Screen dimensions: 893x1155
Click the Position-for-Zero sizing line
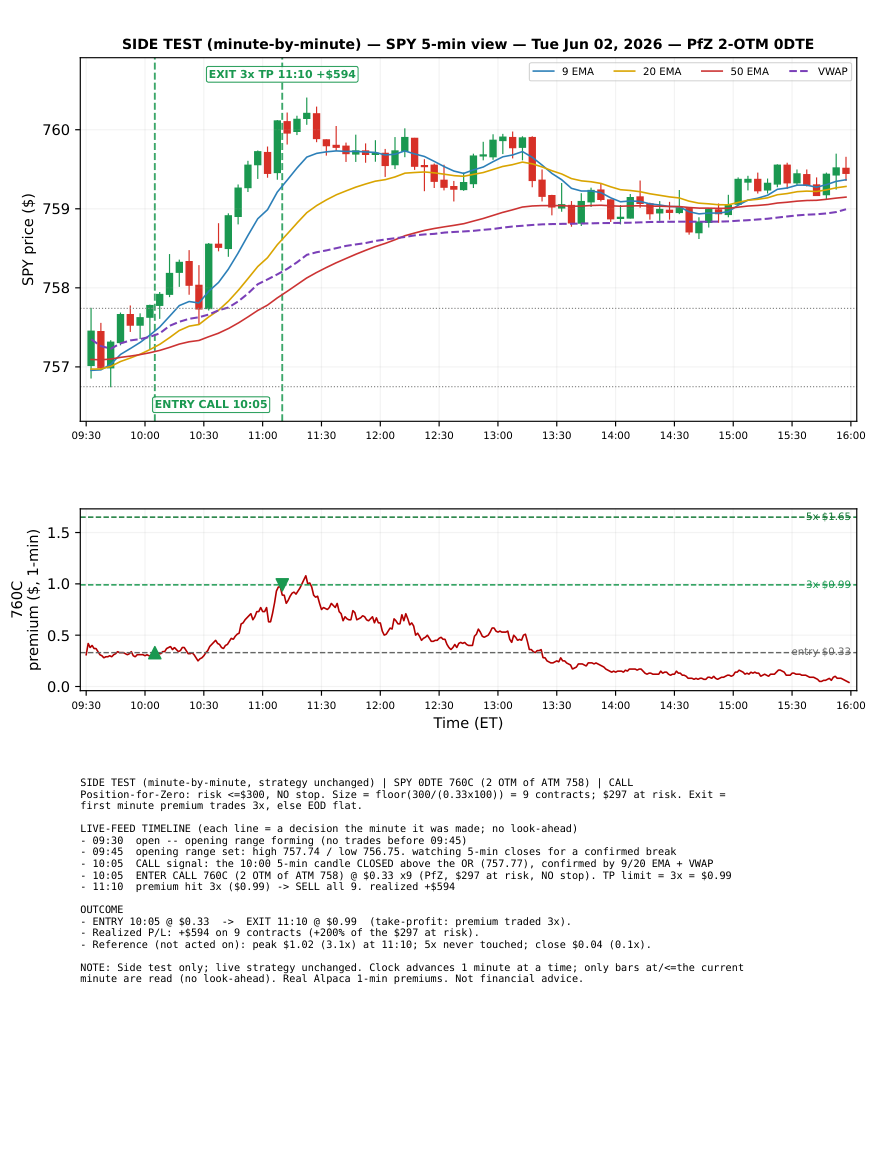[403, 800]
